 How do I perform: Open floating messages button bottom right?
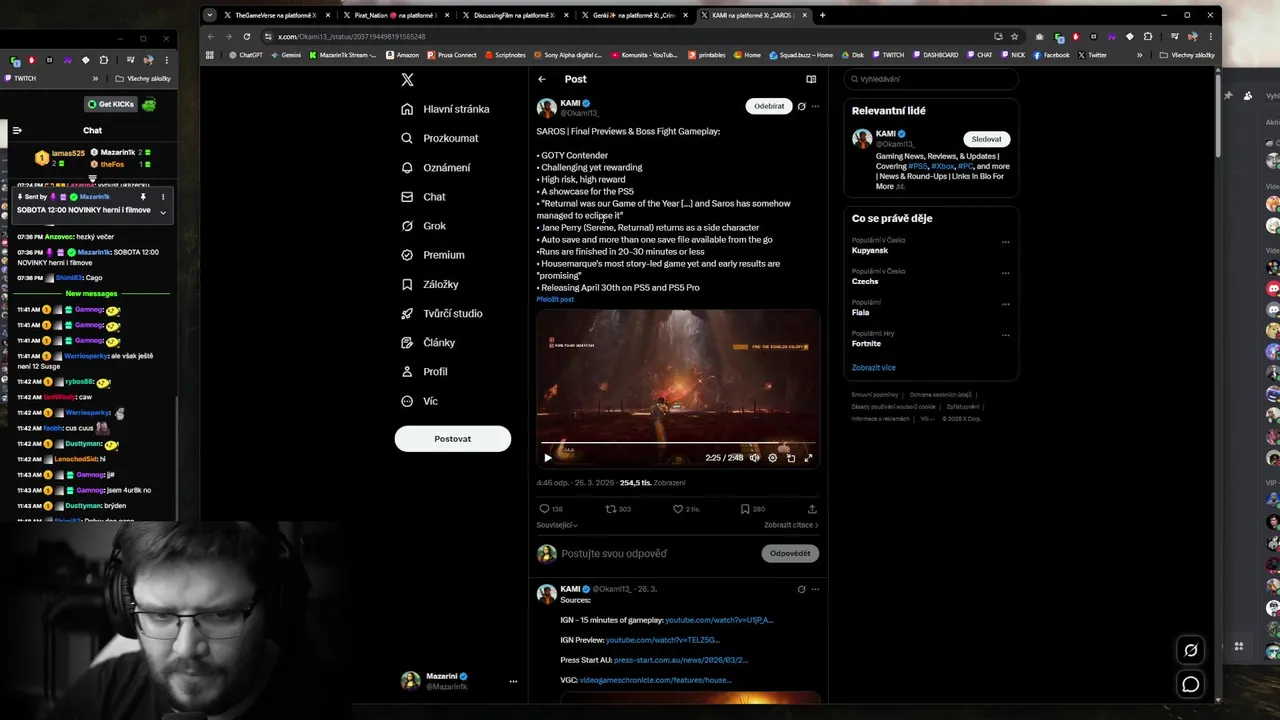1191,684
